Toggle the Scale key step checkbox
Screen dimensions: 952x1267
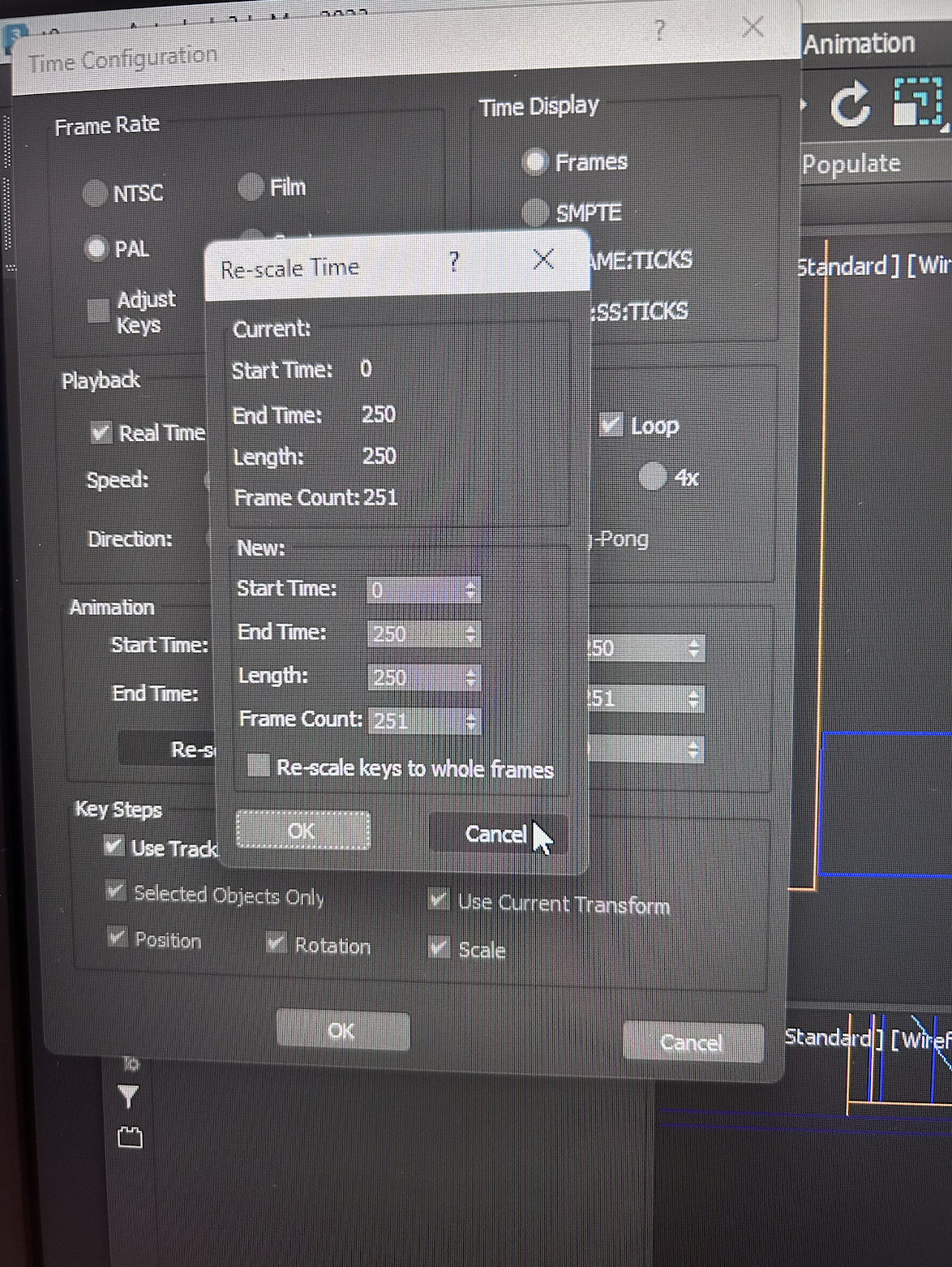[439, 947]
